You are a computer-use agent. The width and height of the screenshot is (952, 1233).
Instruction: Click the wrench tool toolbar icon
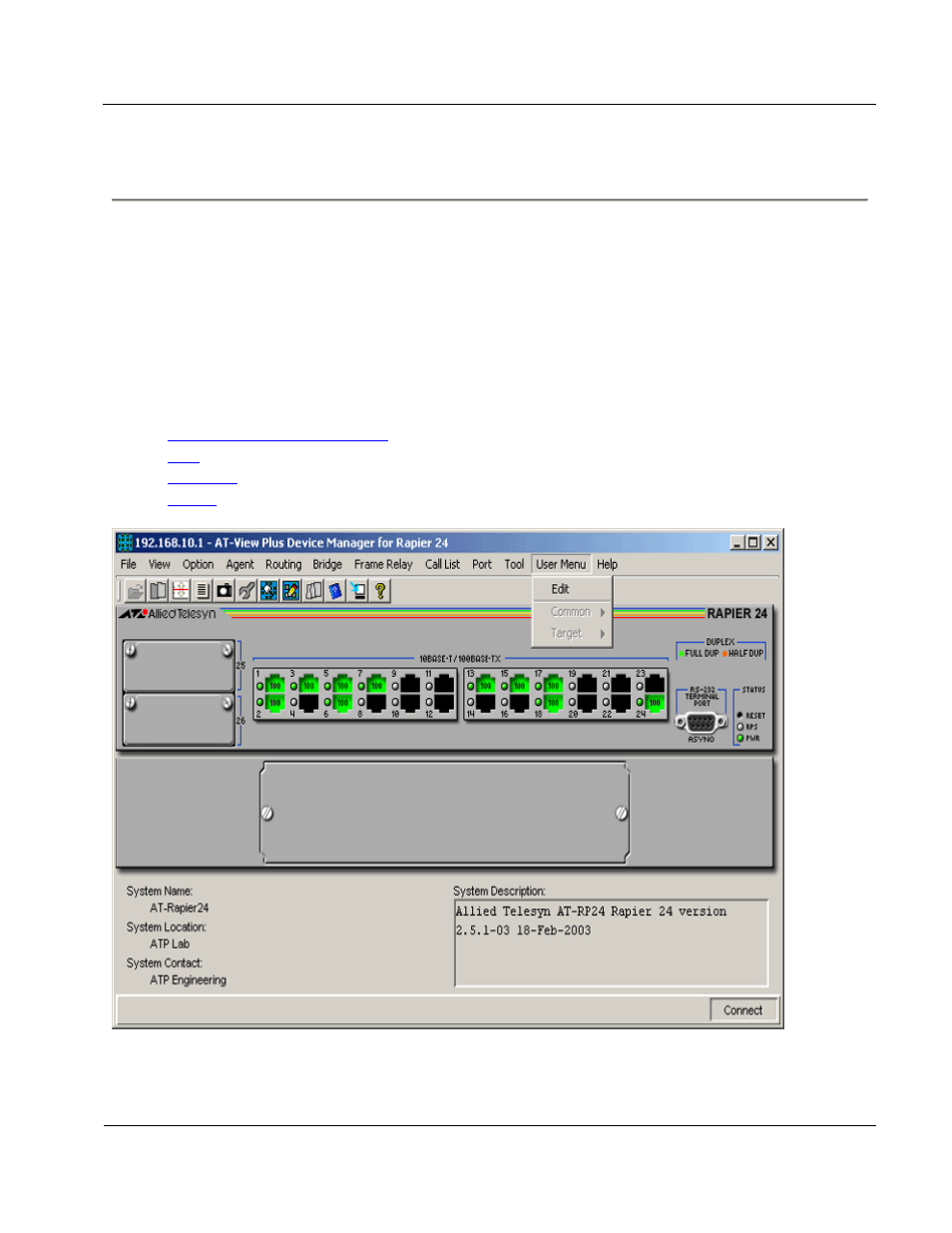[246, 591]
